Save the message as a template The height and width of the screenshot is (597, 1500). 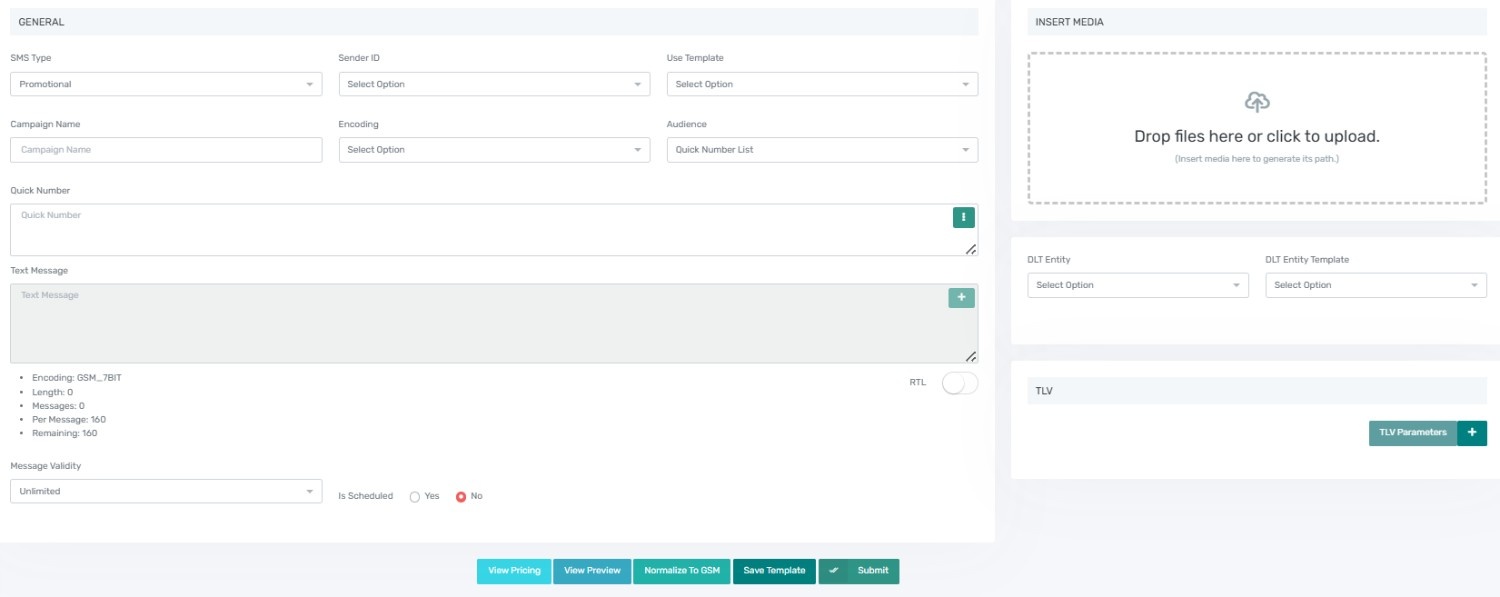pos(774,571)
